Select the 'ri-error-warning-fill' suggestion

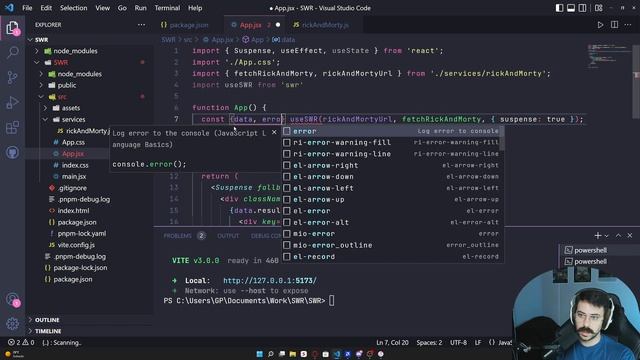(x=392, y=142)
